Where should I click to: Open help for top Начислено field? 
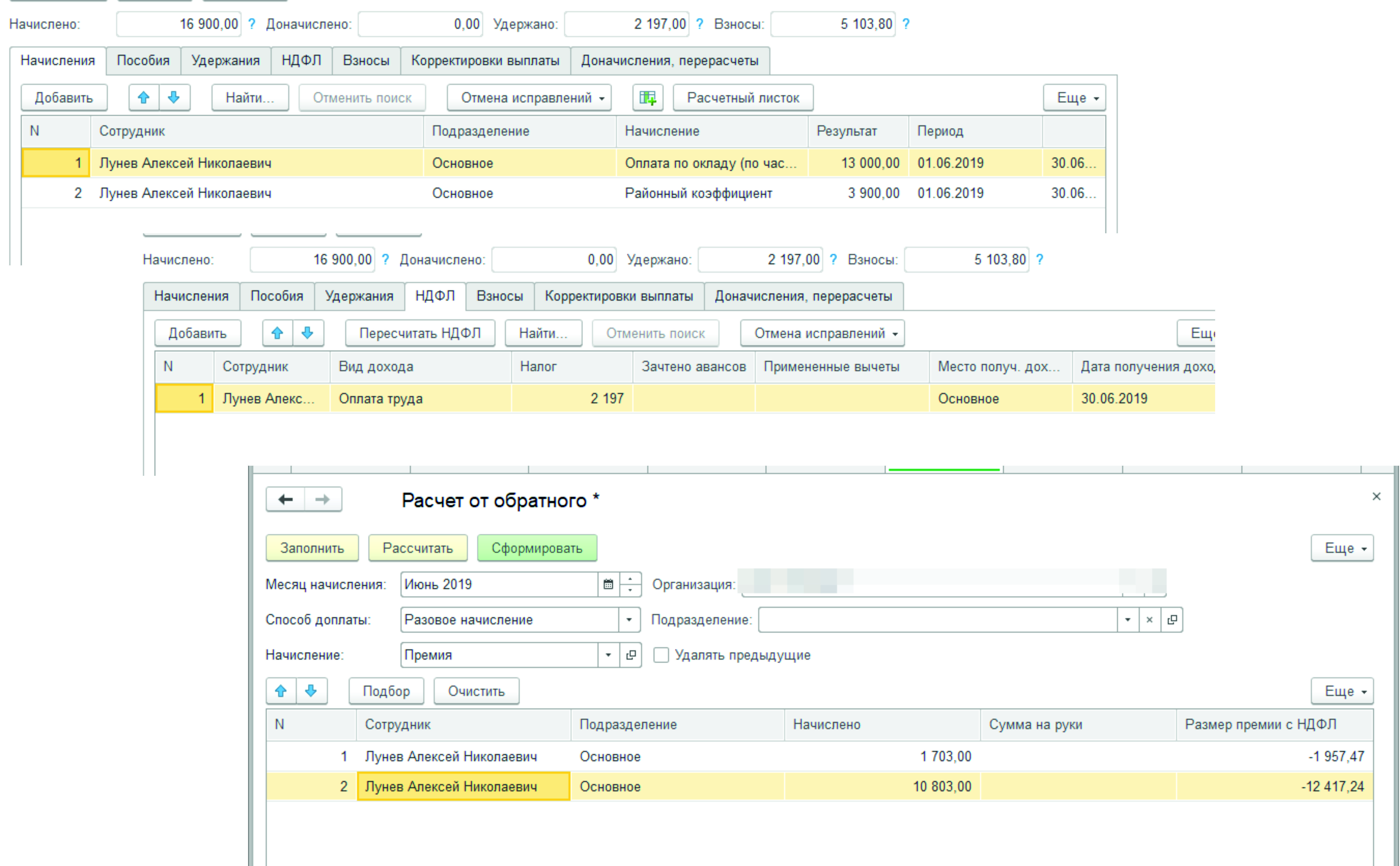coord(251,24)
